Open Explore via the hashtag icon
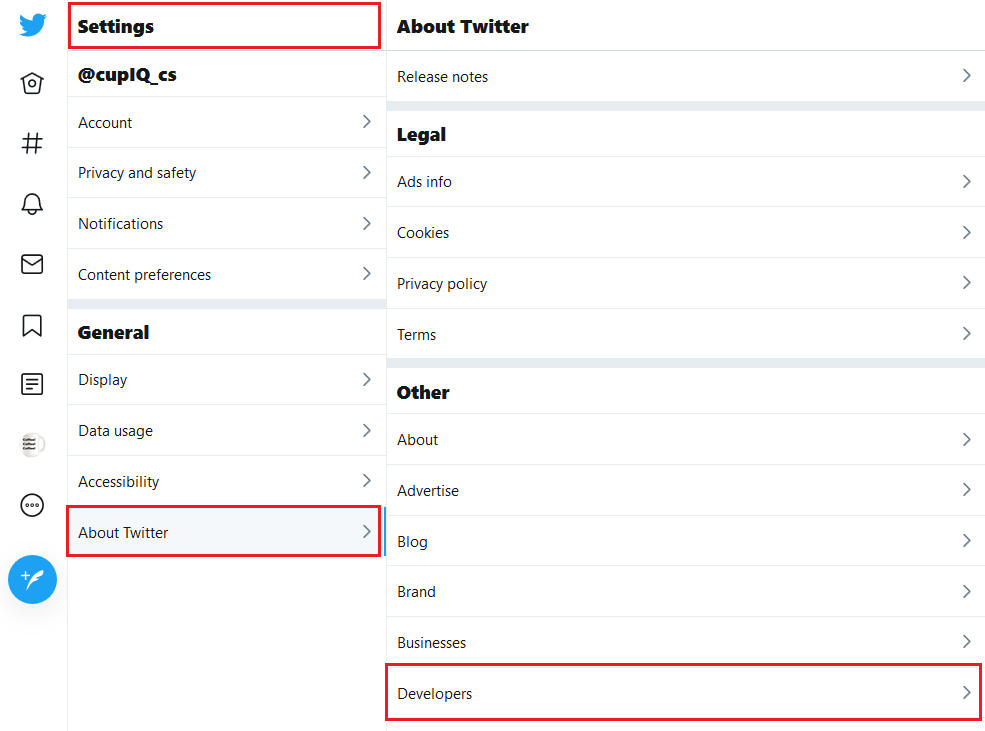 (x=32, y=143)
